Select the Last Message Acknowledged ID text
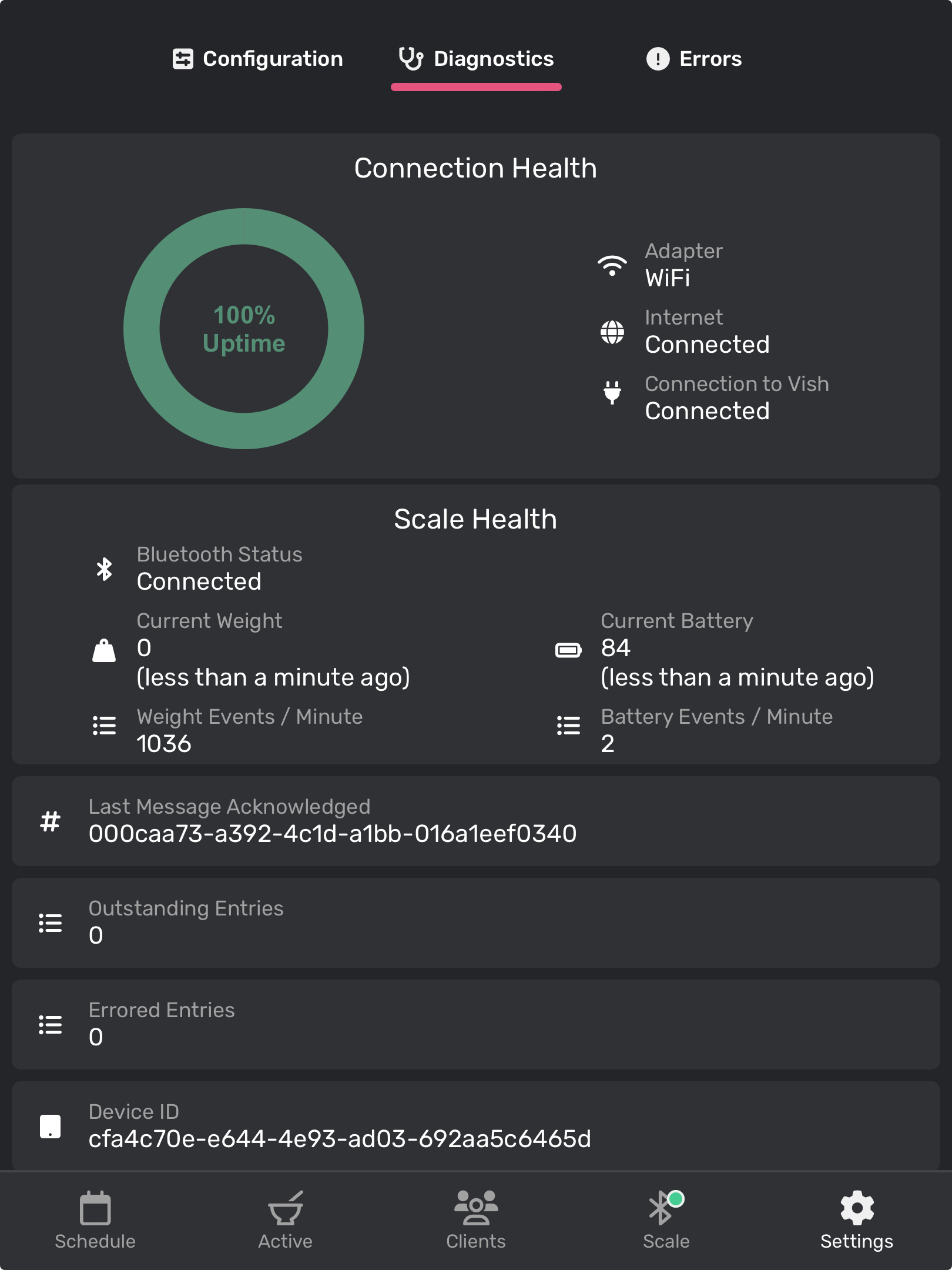This screenshot has width=952, height=1270. (333, 834)
